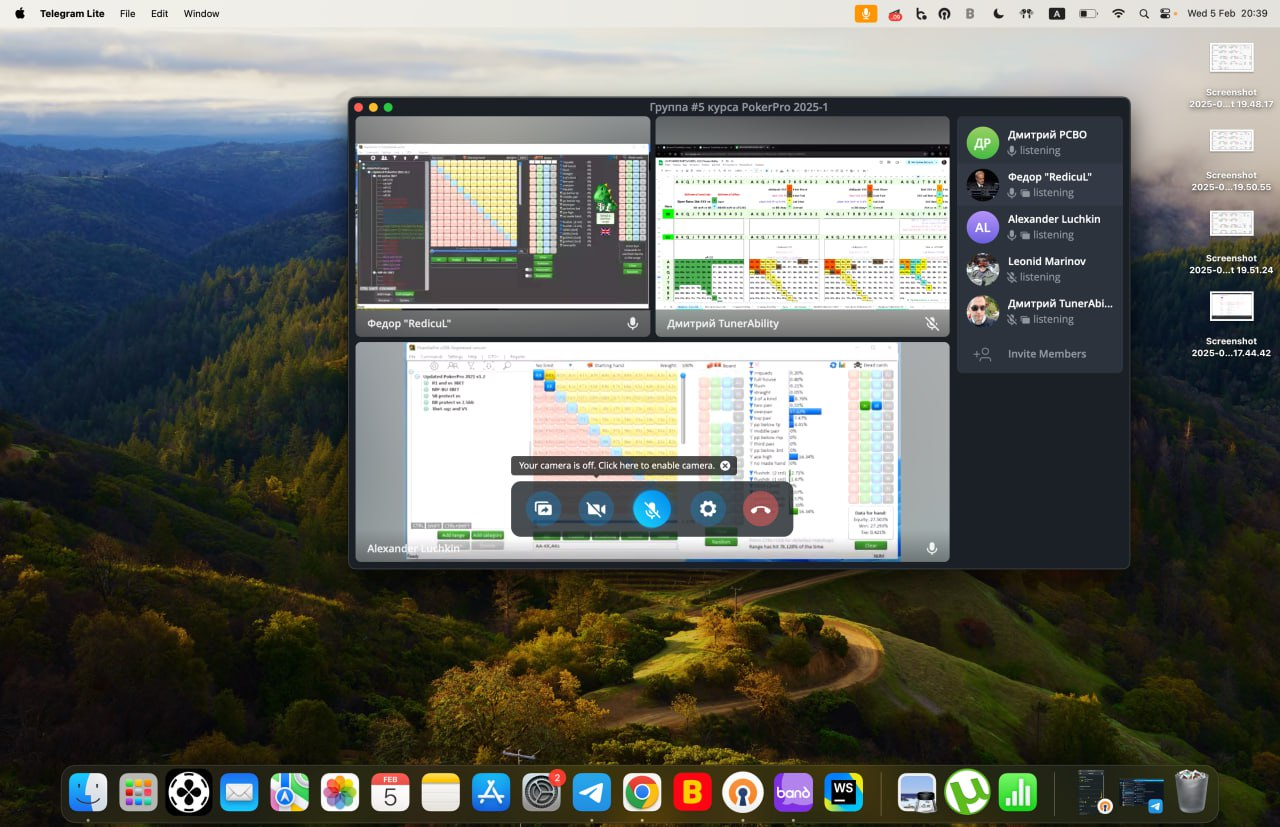Open keyboard input source 'A' menu
The width and height of the screenshot is (1280, 827).
pos(1056,14)
